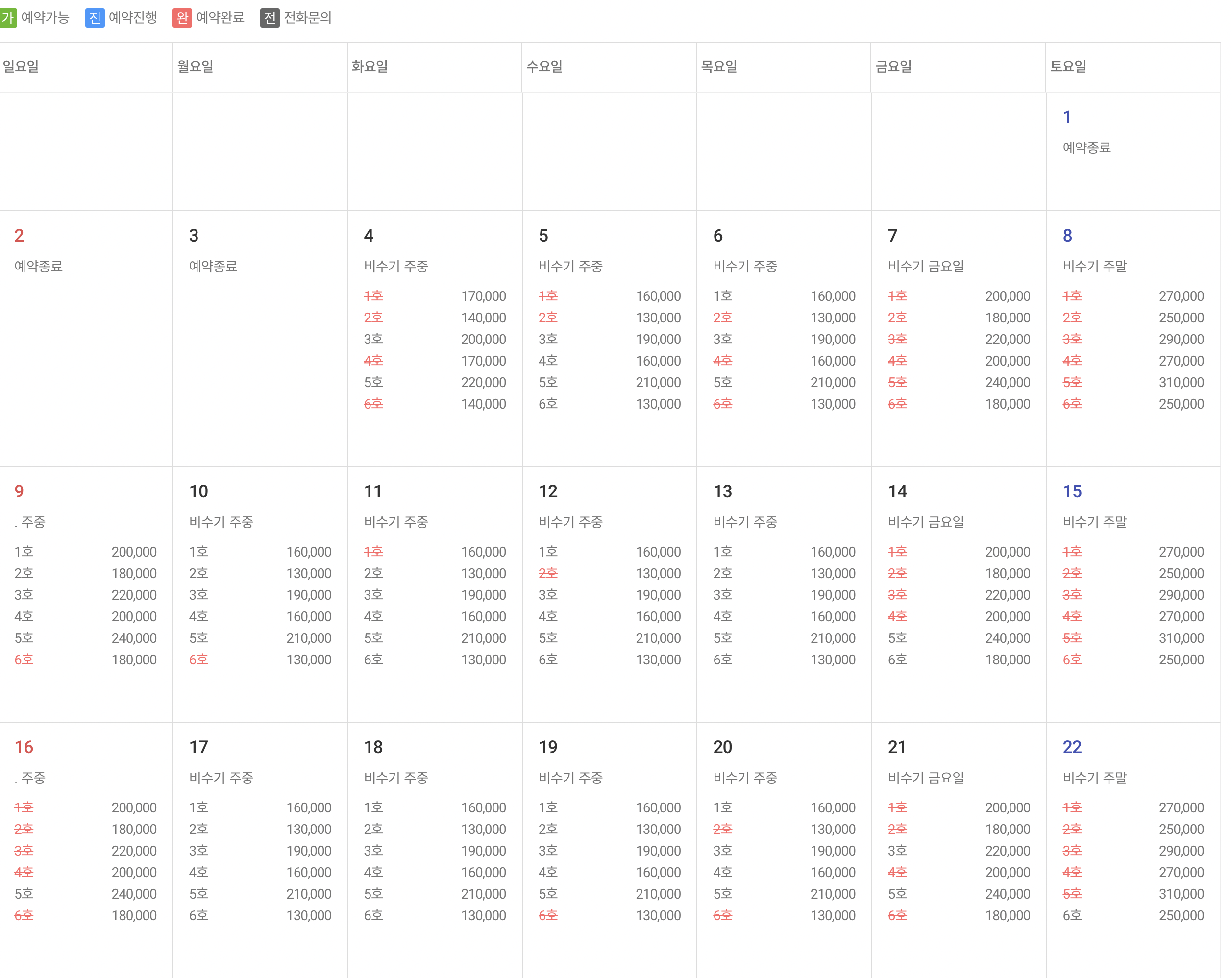This screenshot has width=1232, height=978.
Task: Click the 예약종료 label on the 3rd
Action: pyautogui.click(x=213, y=266)
